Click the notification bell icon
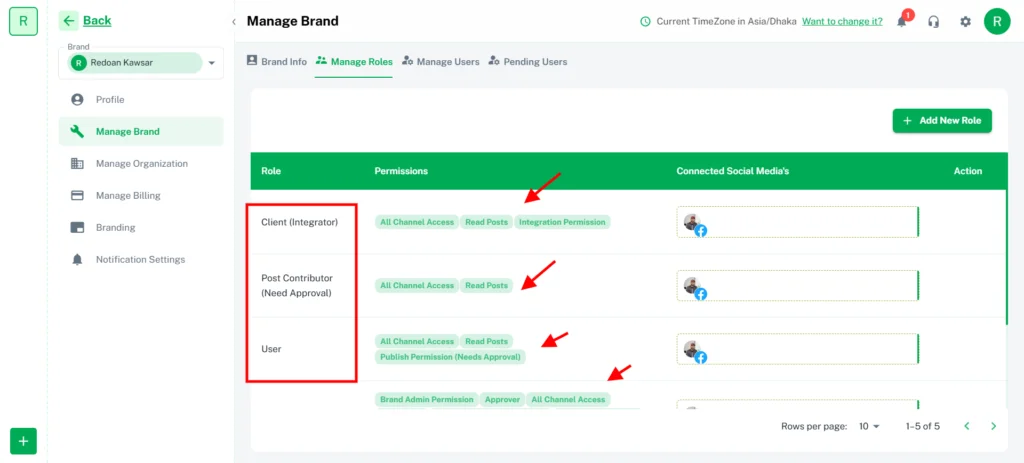Screen dimensions: 1024x463 tap(902, 22)
